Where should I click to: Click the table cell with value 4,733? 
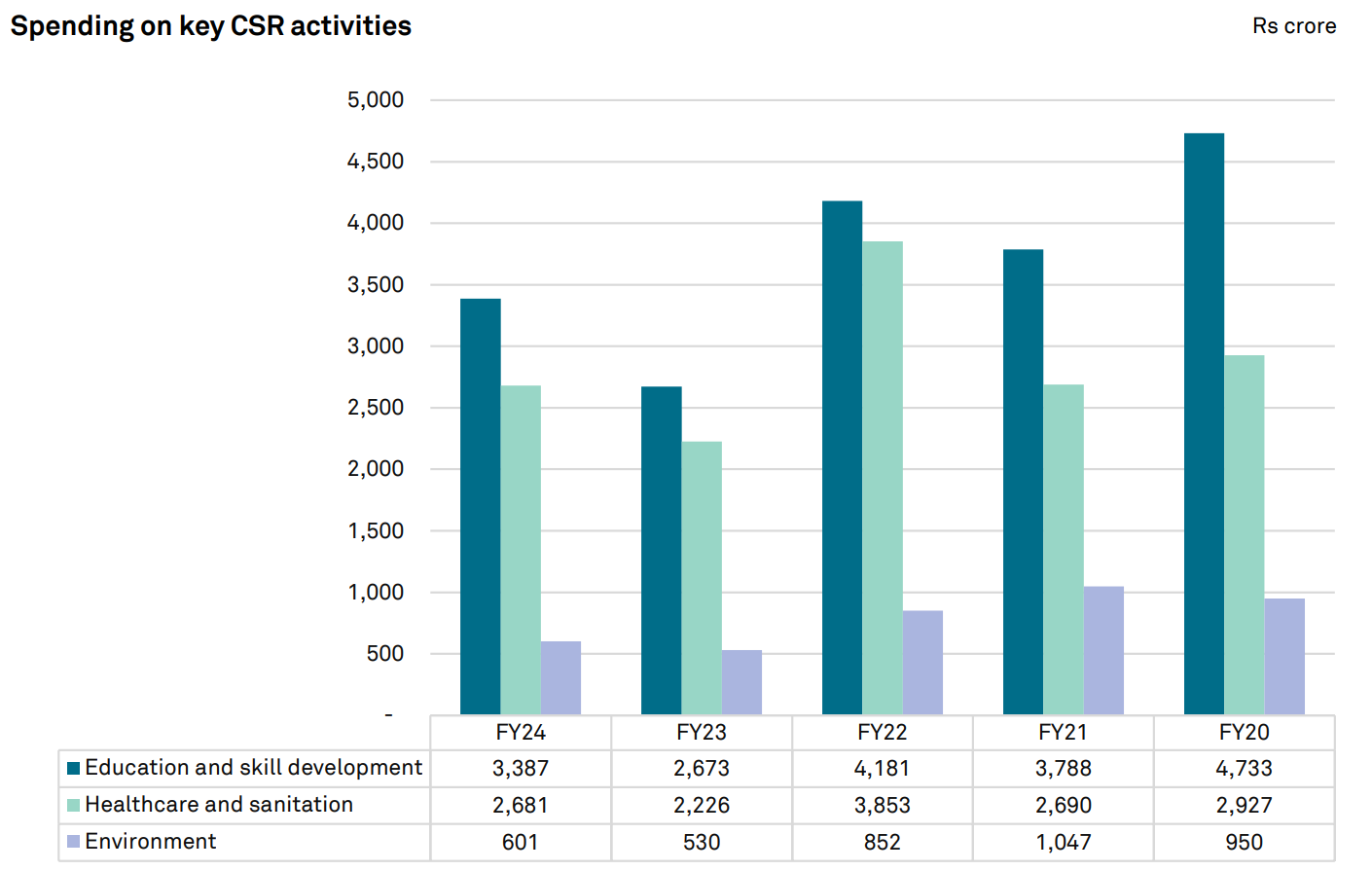[x=1245, y=769]
